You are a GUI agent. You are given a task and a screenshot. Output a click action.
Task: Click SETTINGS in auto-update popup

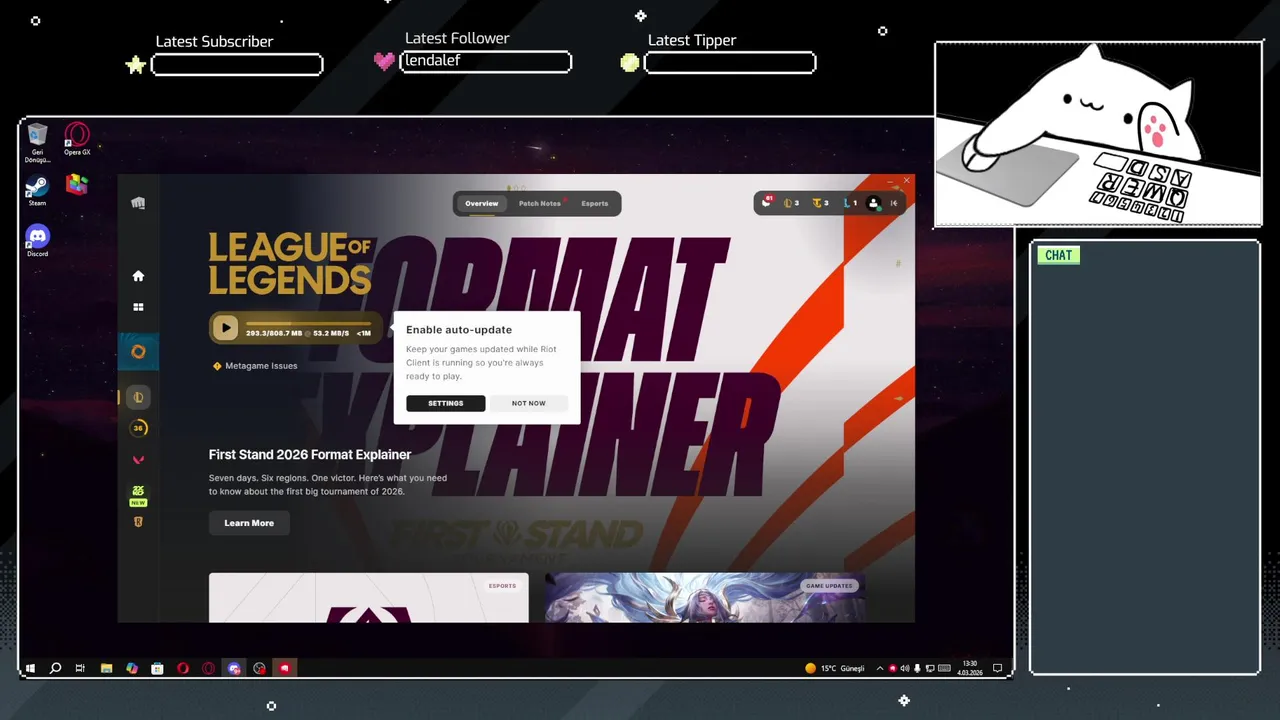446,403
